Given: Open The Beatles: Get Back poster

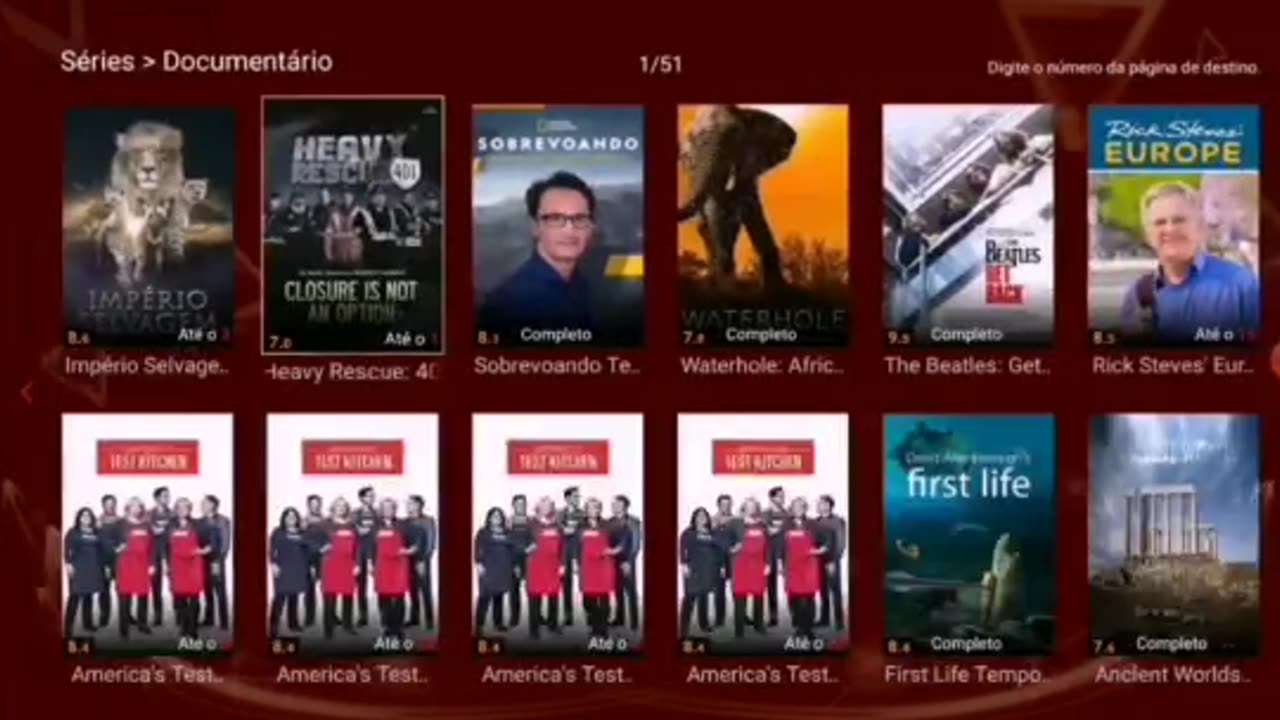Looking at the screenshot, I should tap(968, 226).
